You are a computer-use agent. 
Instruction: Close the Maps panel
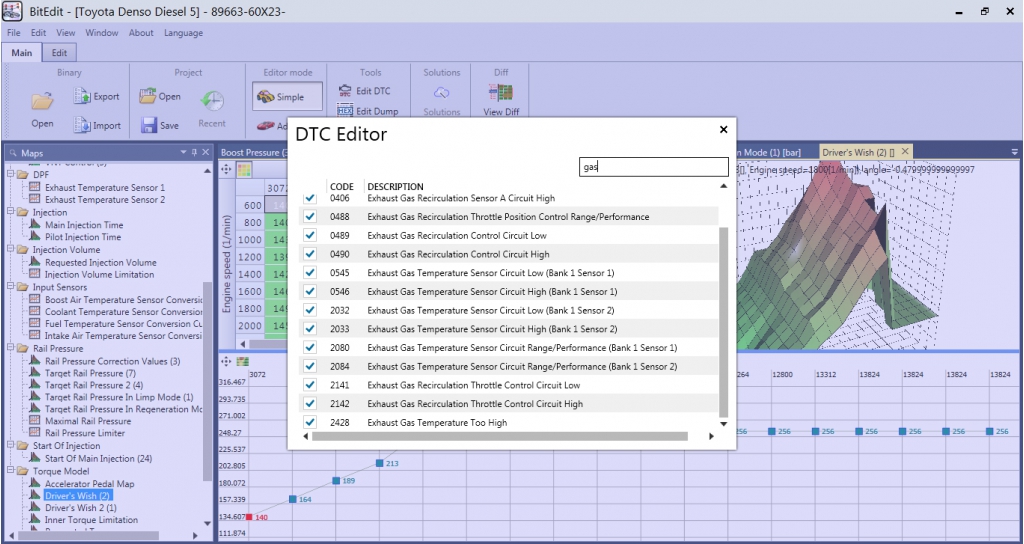point(205,153)
